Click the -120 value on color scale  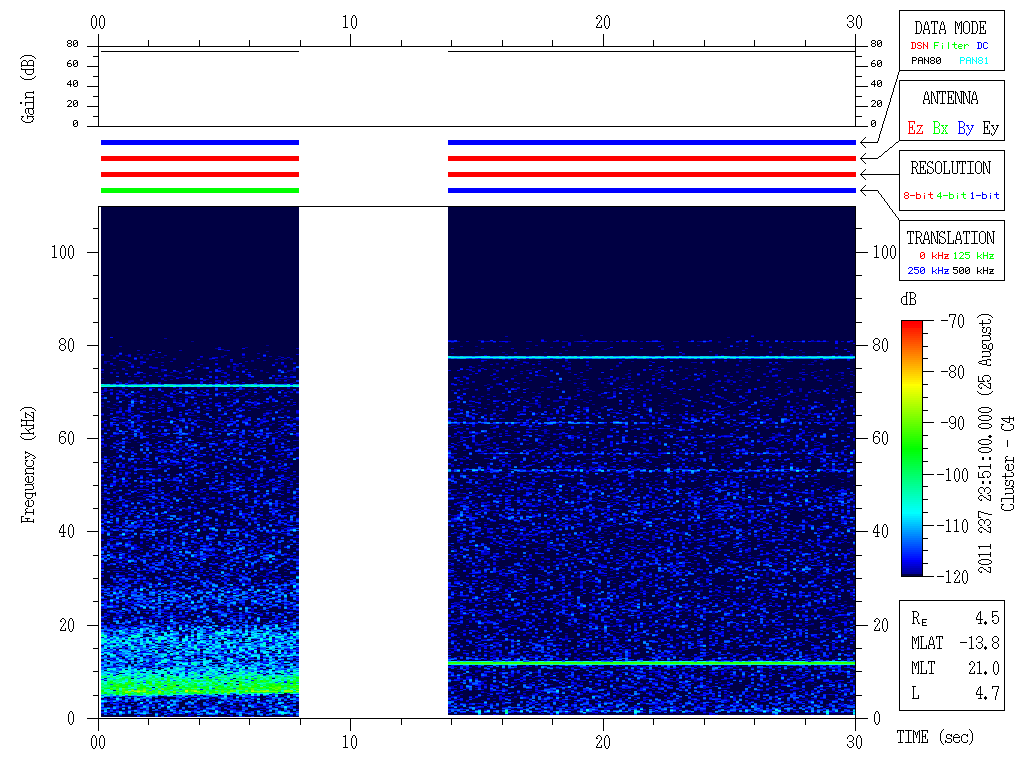[953, 577]
